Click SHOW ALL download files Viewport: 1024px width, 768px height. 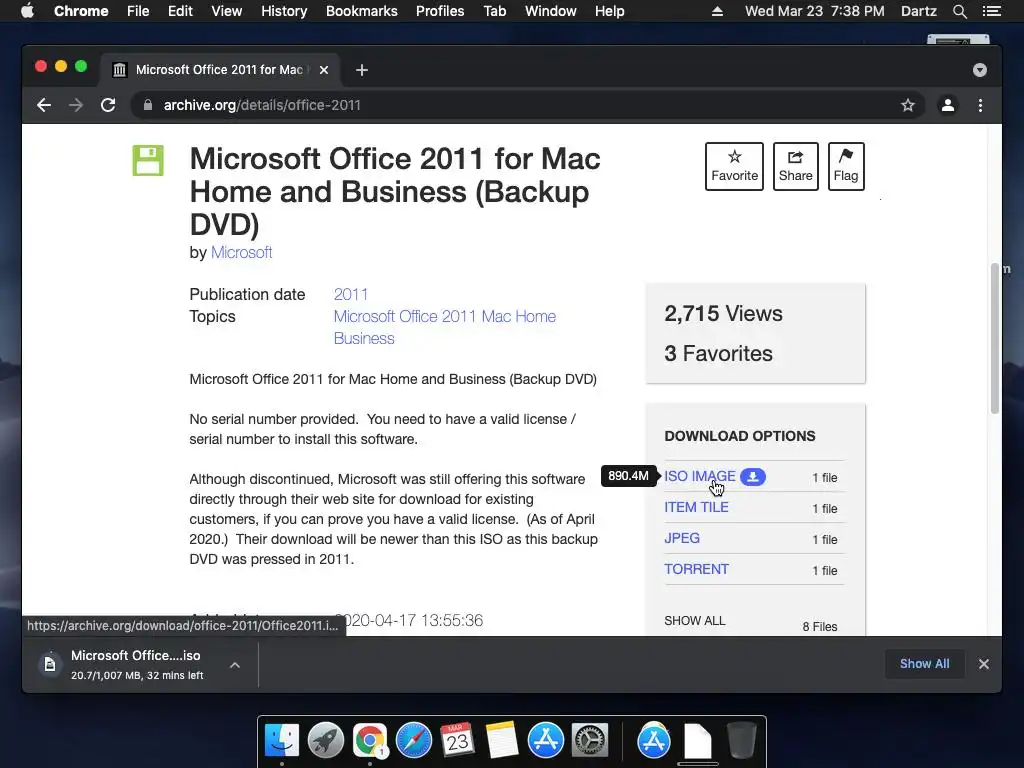695,621
